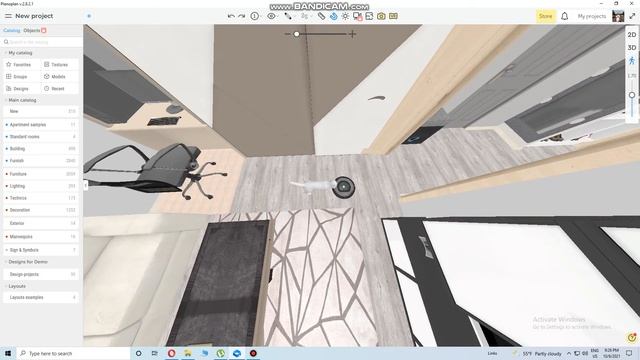Screen dimensions: 640x360
Task: Switch to 3D view mode
Action: pyautogui.click(x=632, y=48)
